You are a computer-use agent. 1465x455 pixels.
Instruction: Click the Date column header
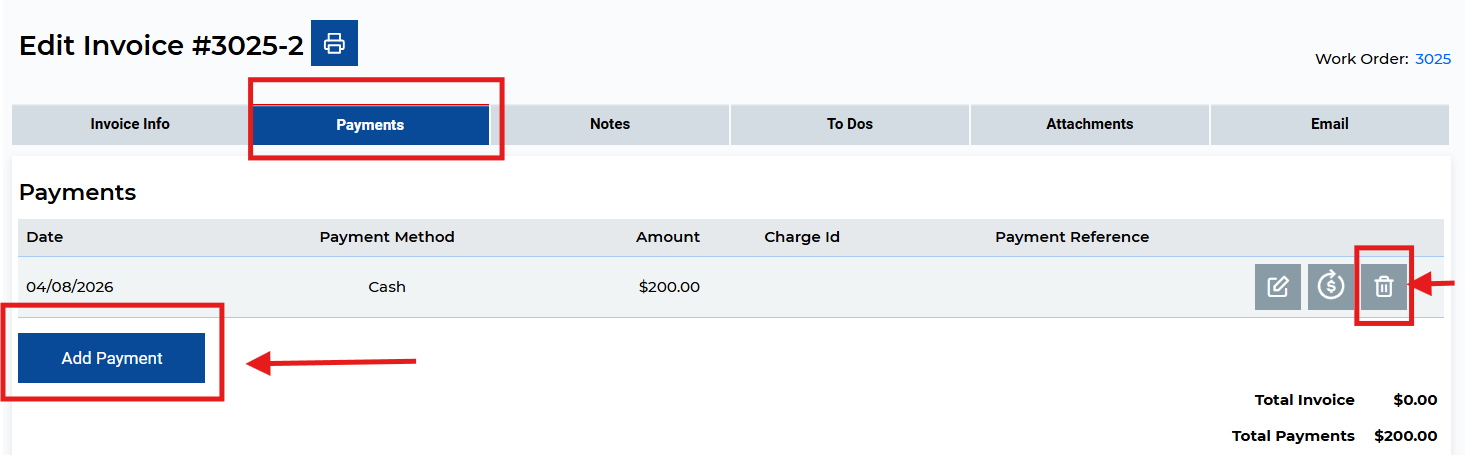(45, 237)
